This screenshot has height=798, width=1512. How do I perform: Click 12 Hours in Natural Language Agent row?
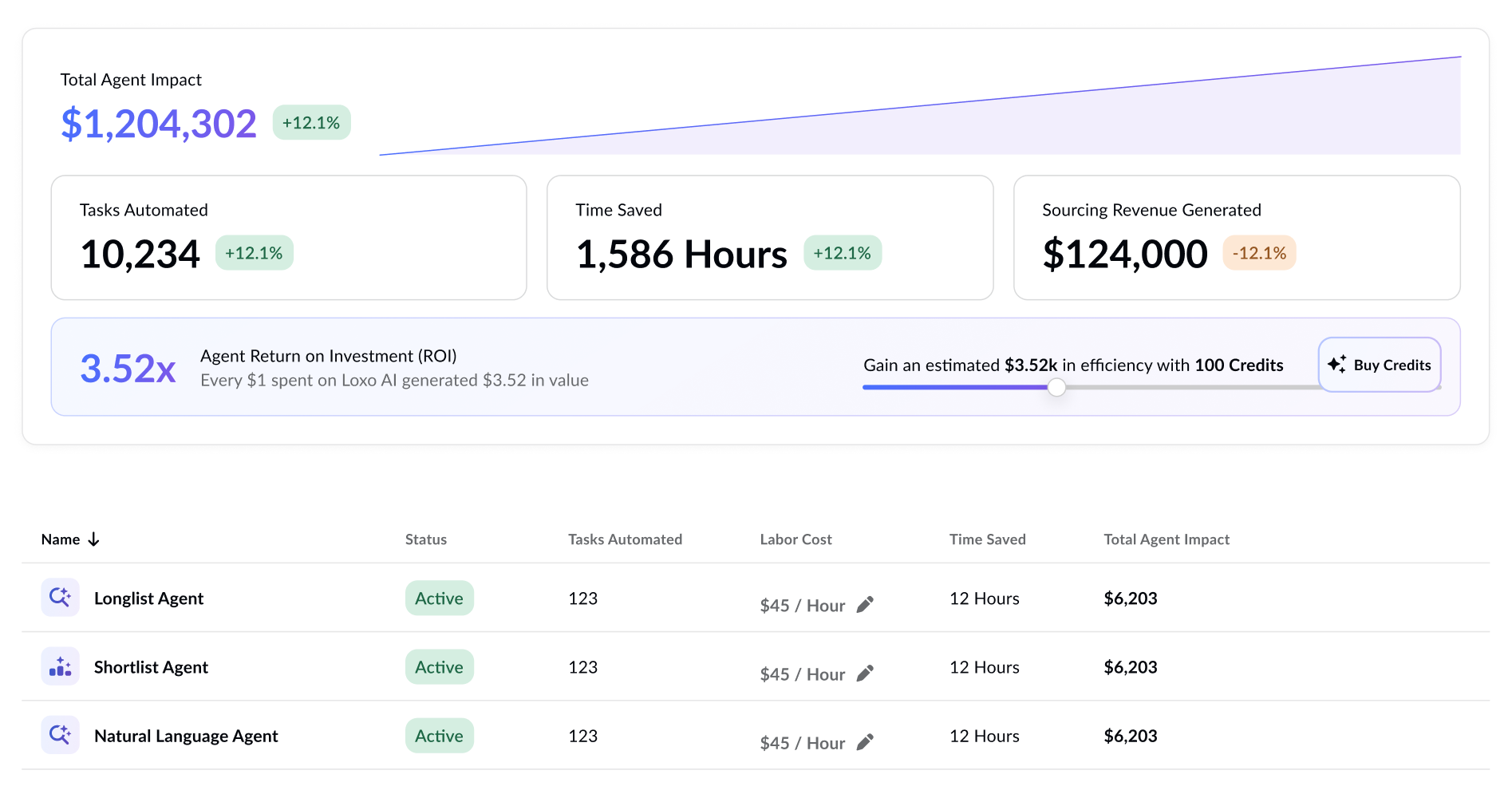[985, 736]
